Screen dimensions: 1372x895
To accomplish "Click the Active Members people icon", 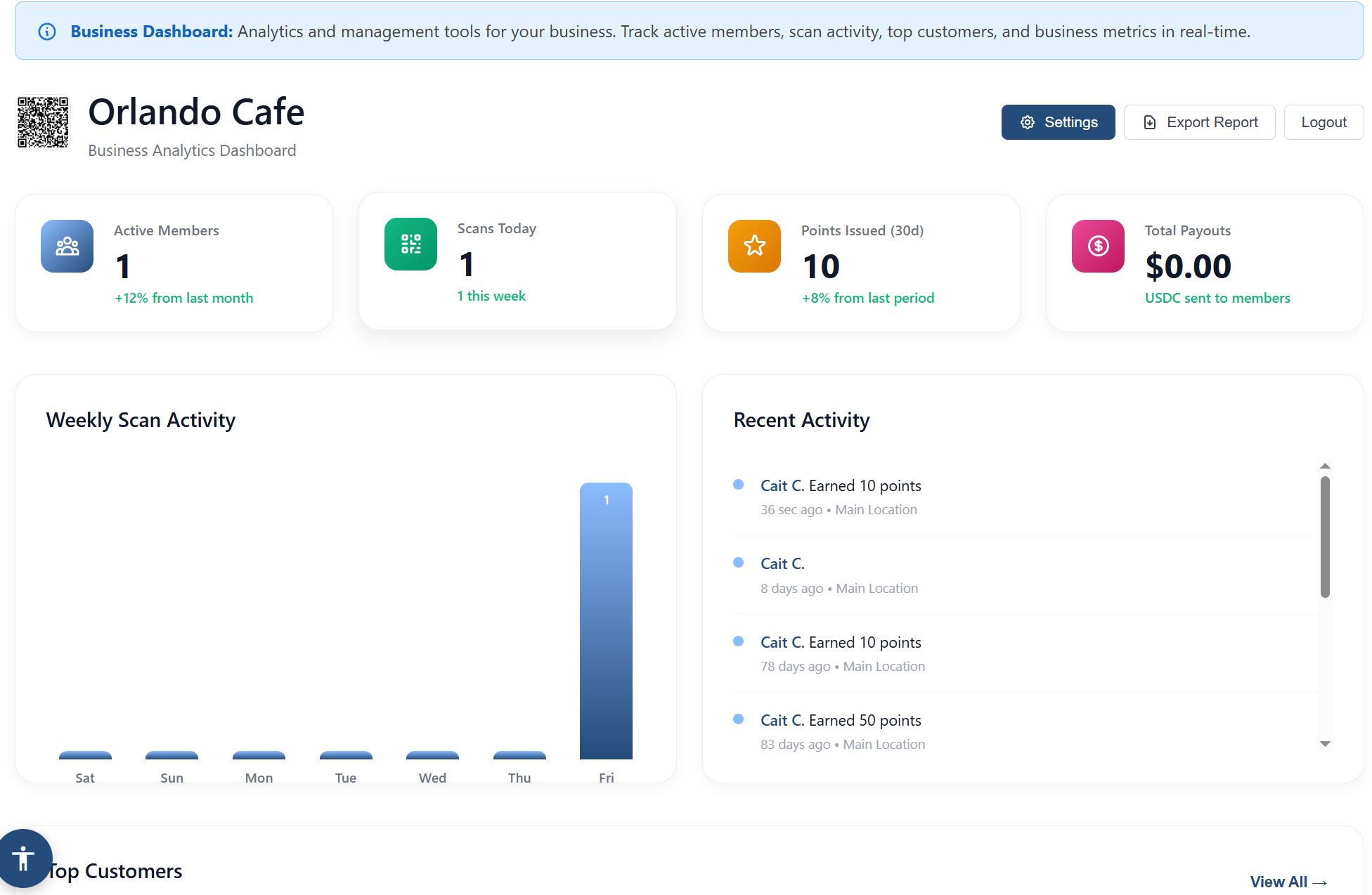I will click(x=67, y=246).
